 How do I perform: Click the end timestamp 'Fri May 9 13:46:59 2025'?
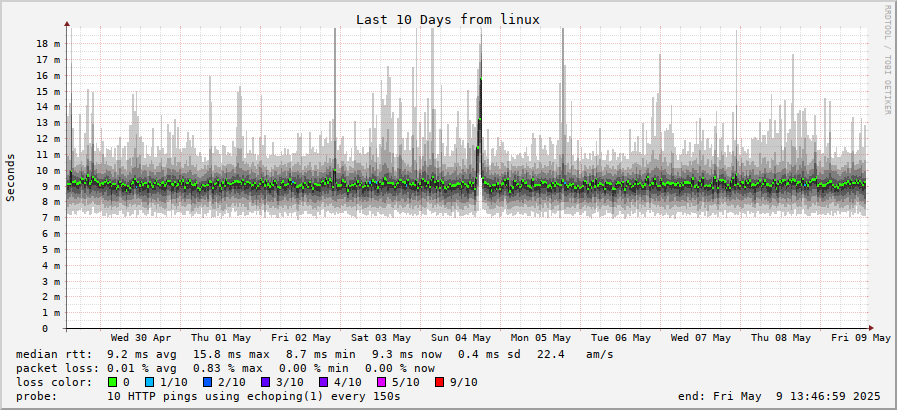pos(799,396)
